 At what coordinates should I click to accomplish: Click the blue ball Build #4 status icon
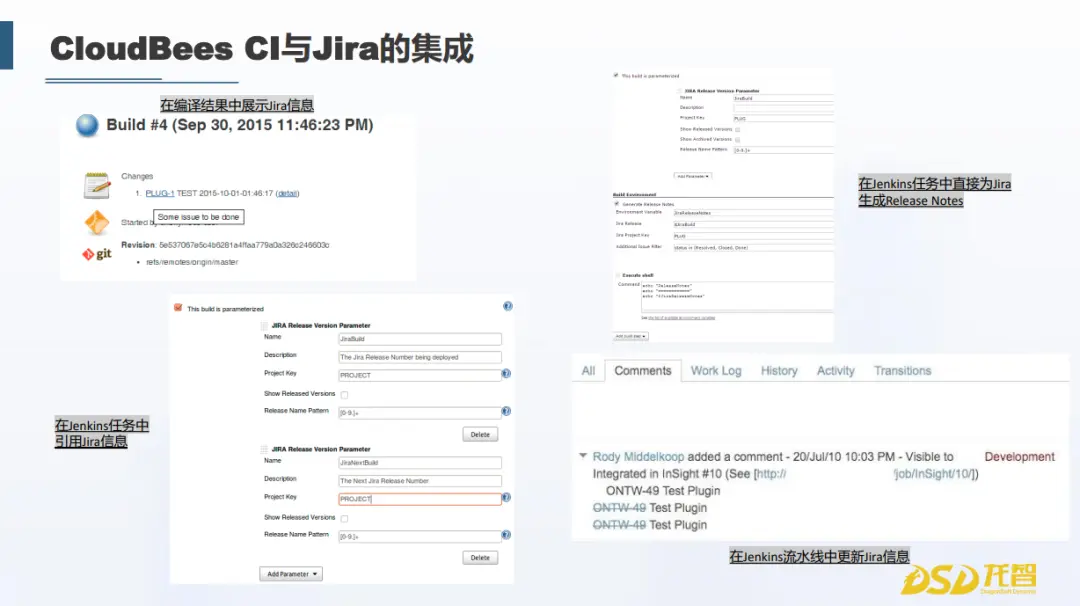pos(87,125)
